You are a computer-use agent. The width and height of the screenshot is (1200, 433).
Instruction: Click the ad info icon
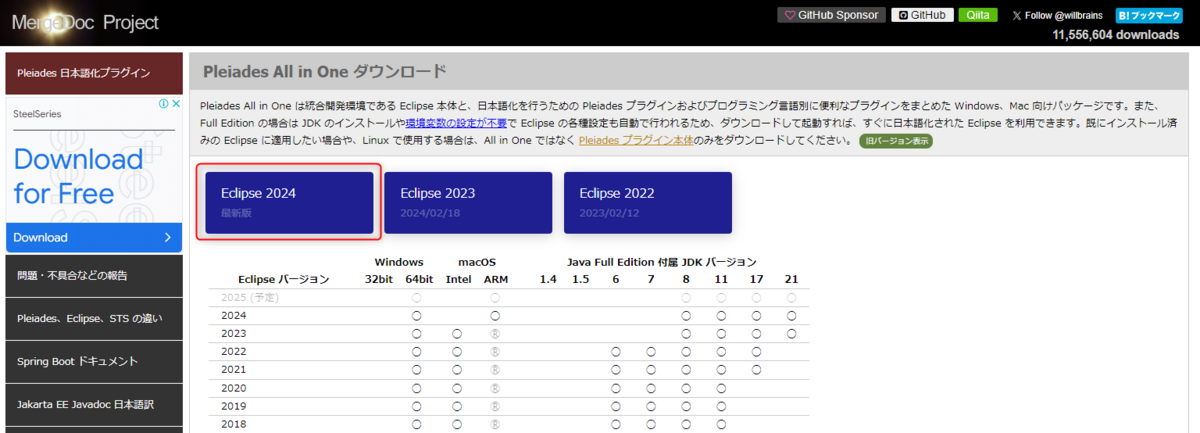click(x=162, y=103)
